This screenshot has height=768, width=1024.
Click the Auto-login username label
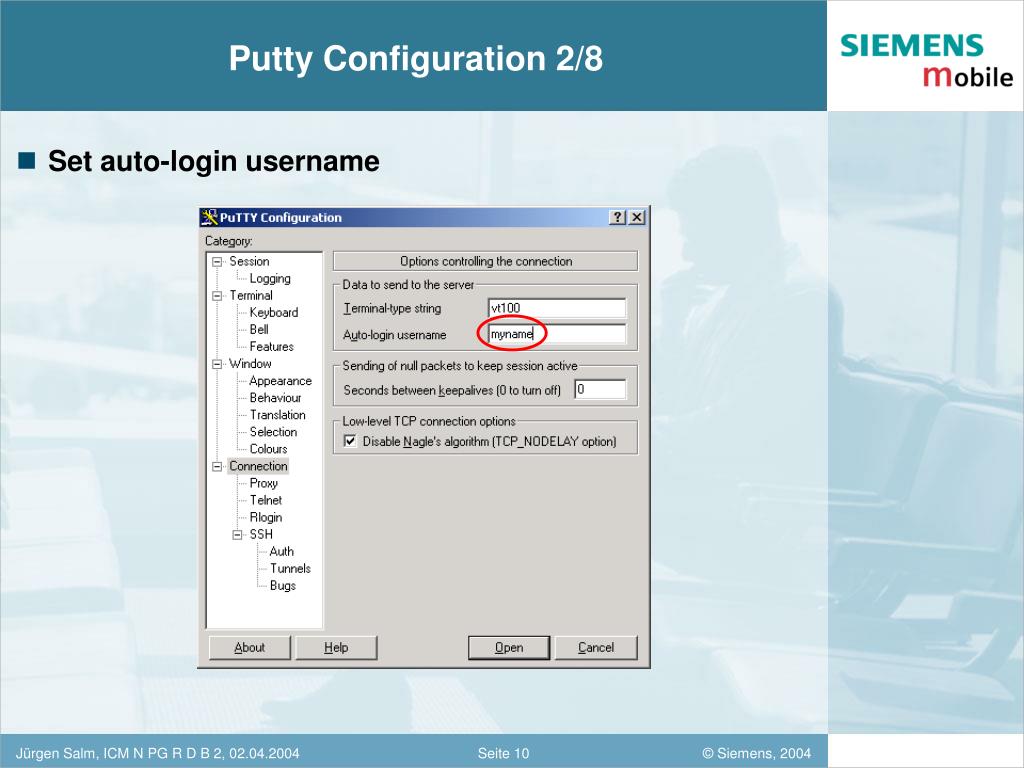click(x=394, y=334)
